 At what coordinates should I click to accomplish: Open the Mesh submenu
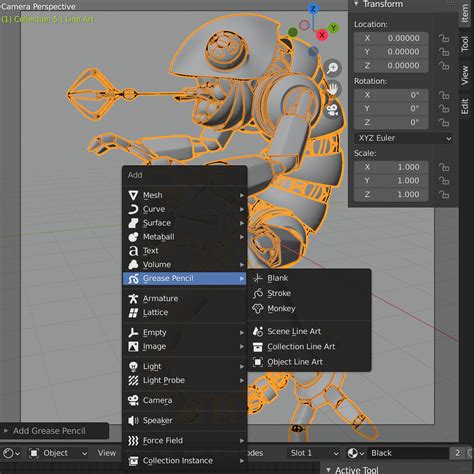pos(185,195)
